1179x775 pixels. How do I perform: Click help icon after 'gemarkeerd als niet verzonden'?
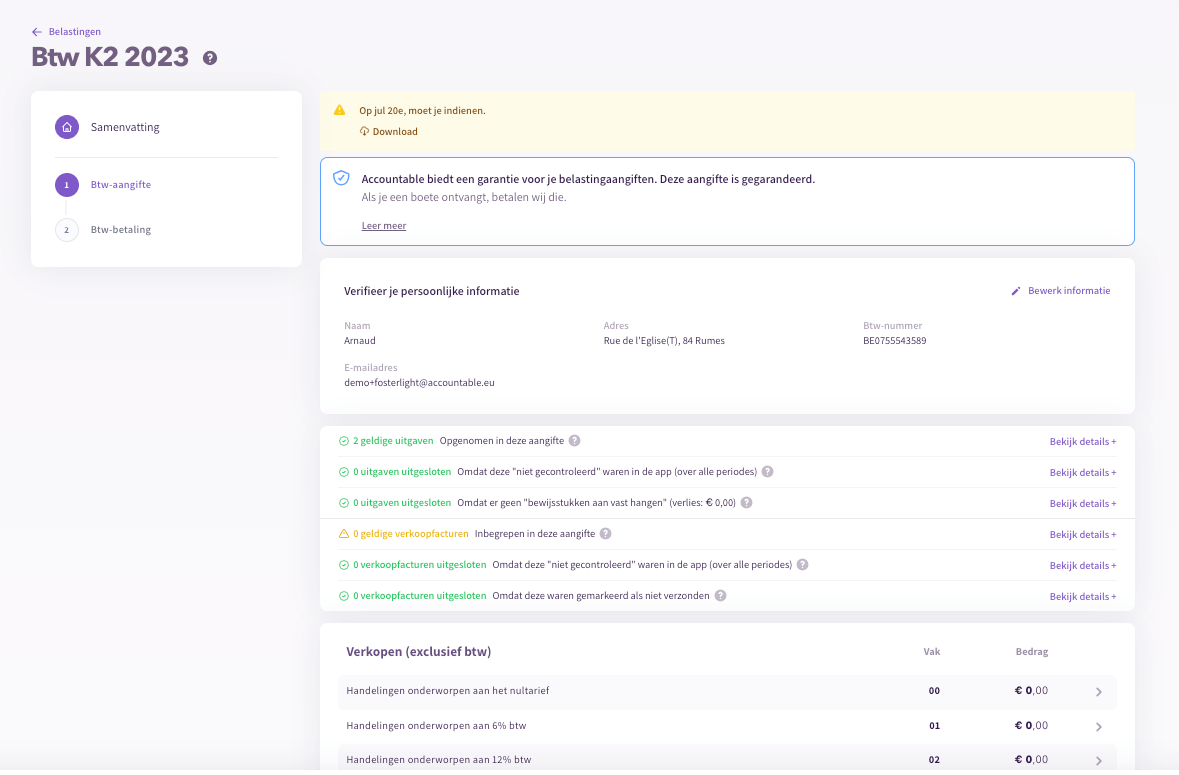pos(720,596)
